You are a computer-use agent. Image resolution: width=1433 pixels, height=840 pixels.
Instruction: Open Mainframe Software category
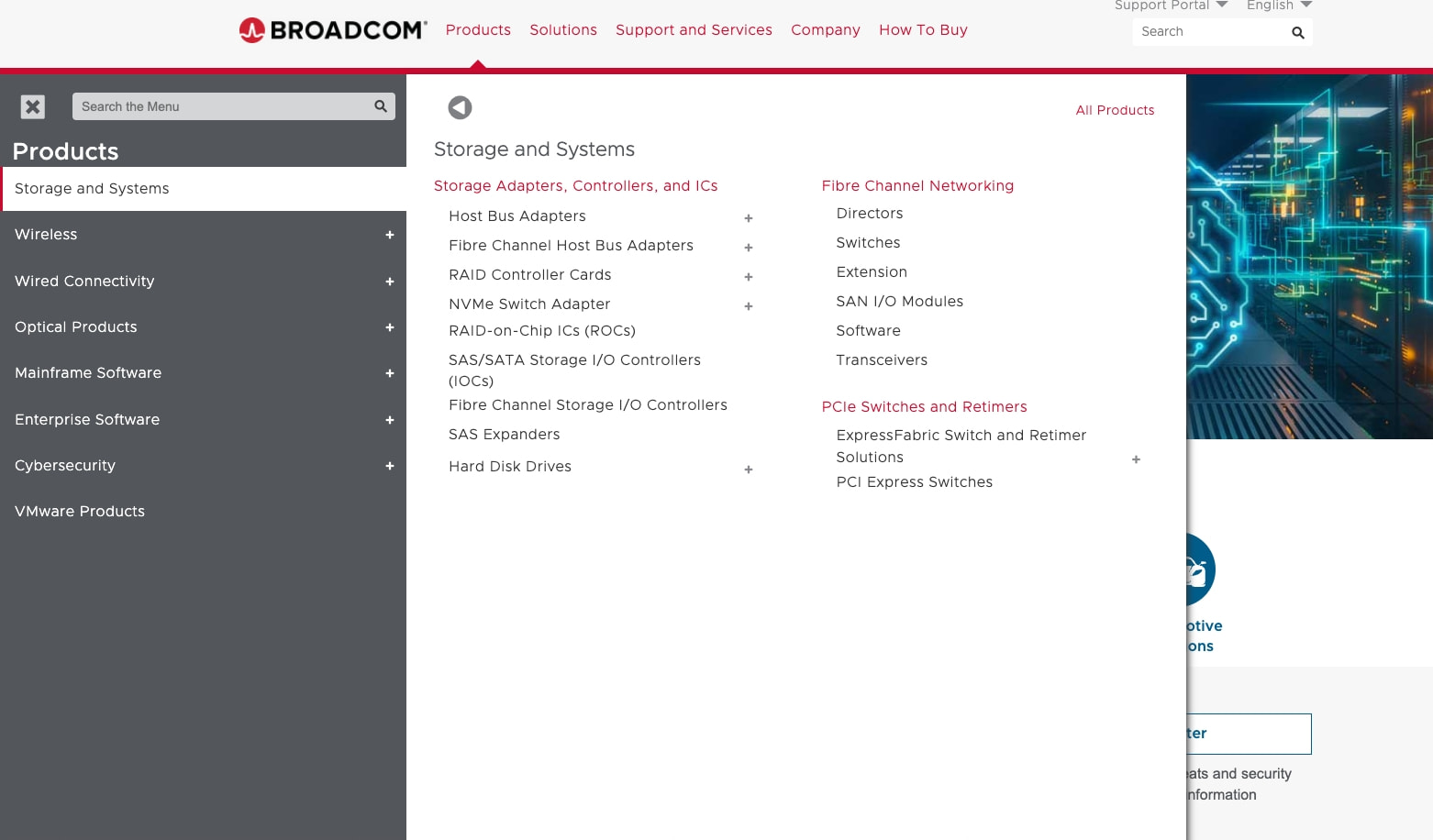88,373
